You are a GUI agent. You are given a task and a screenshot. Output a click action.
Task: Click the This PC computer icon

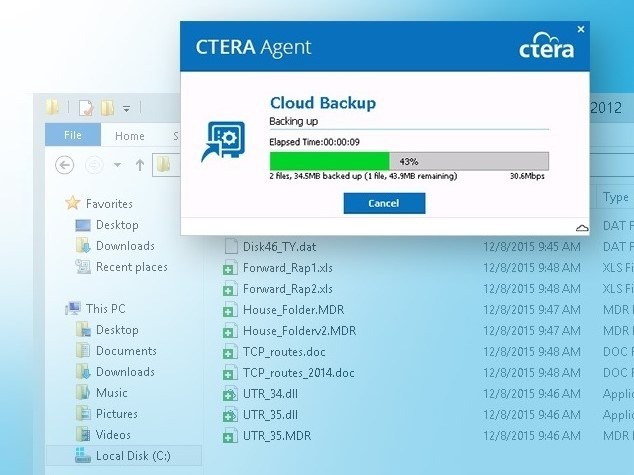point(73,308)
